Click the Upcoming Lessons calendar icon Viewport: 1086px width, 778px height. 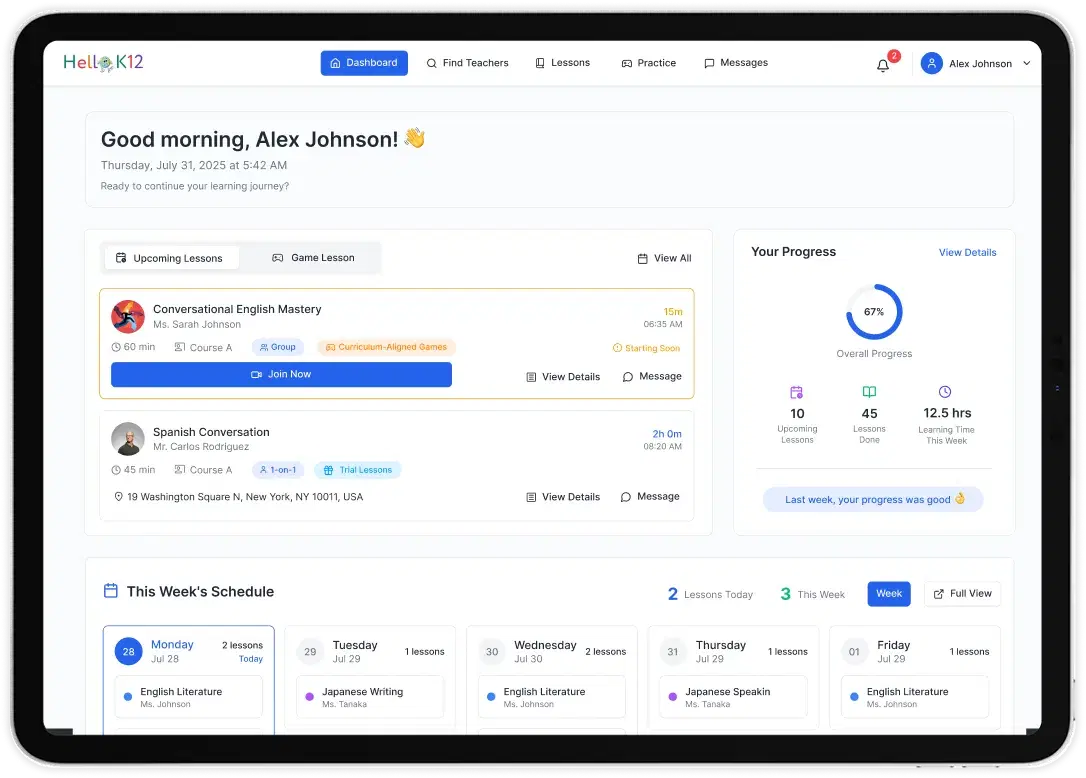[x=796, y=393]
